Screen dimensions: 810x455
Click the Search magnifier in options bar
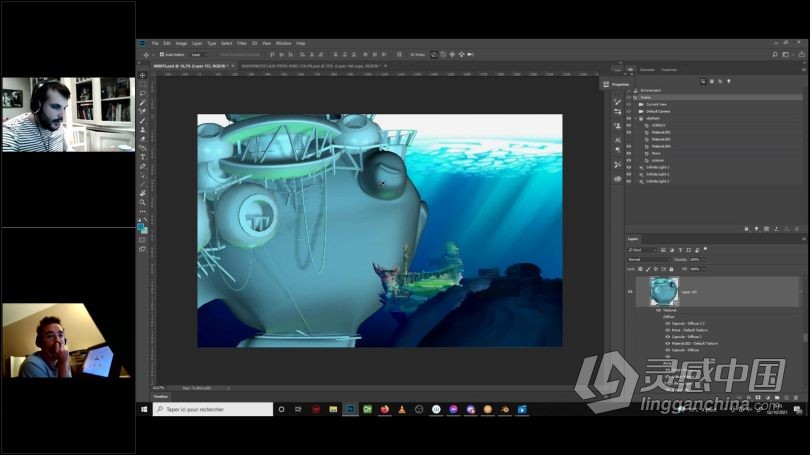pyautogui.click(x=774, y=54)
